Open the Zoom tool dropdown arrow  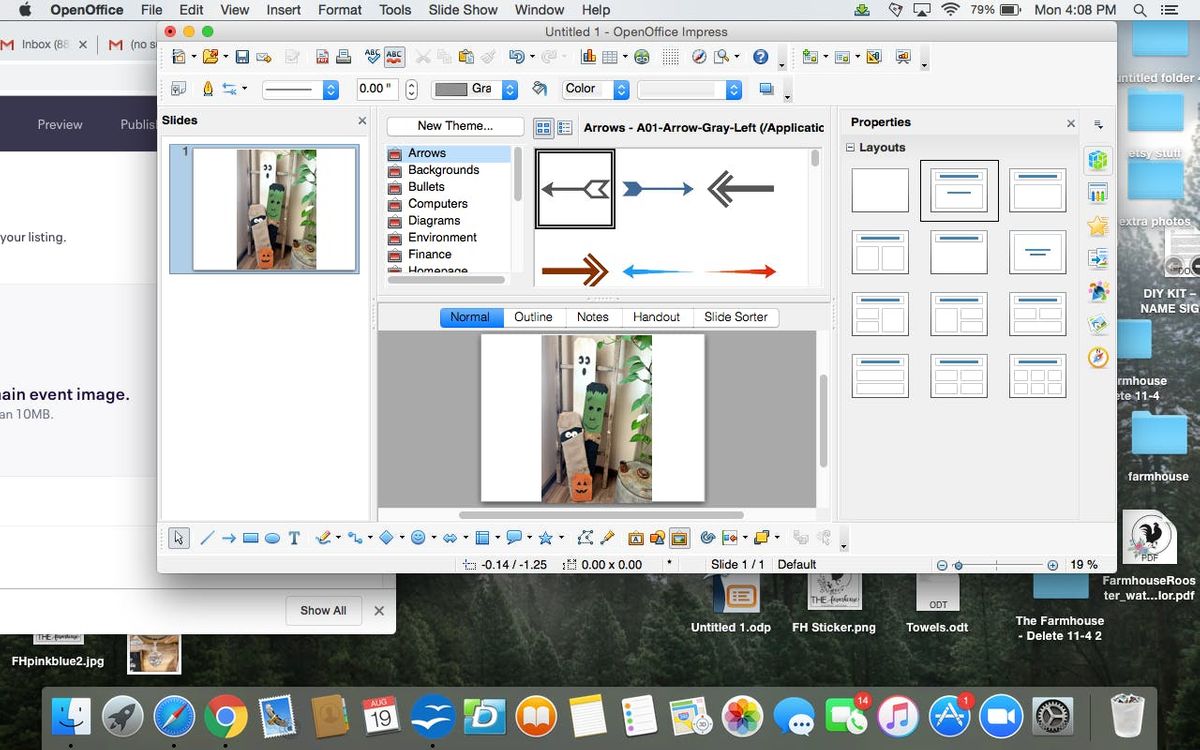click(737, 57)
